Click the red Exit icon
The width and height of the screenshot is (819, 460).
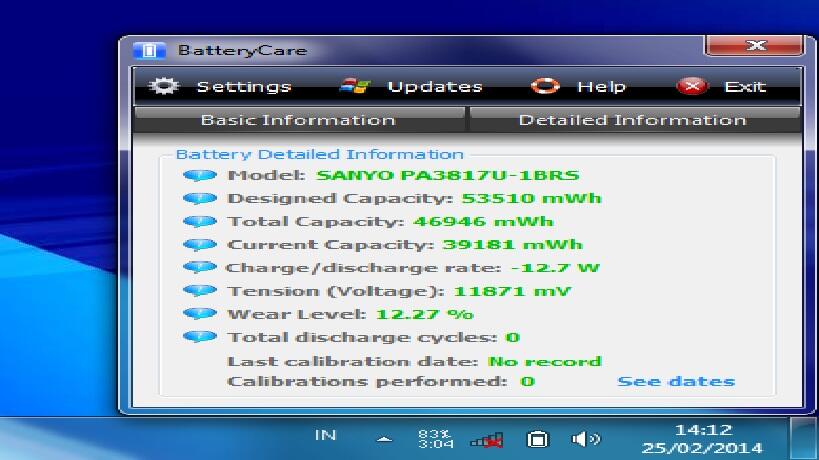[692, 86]
